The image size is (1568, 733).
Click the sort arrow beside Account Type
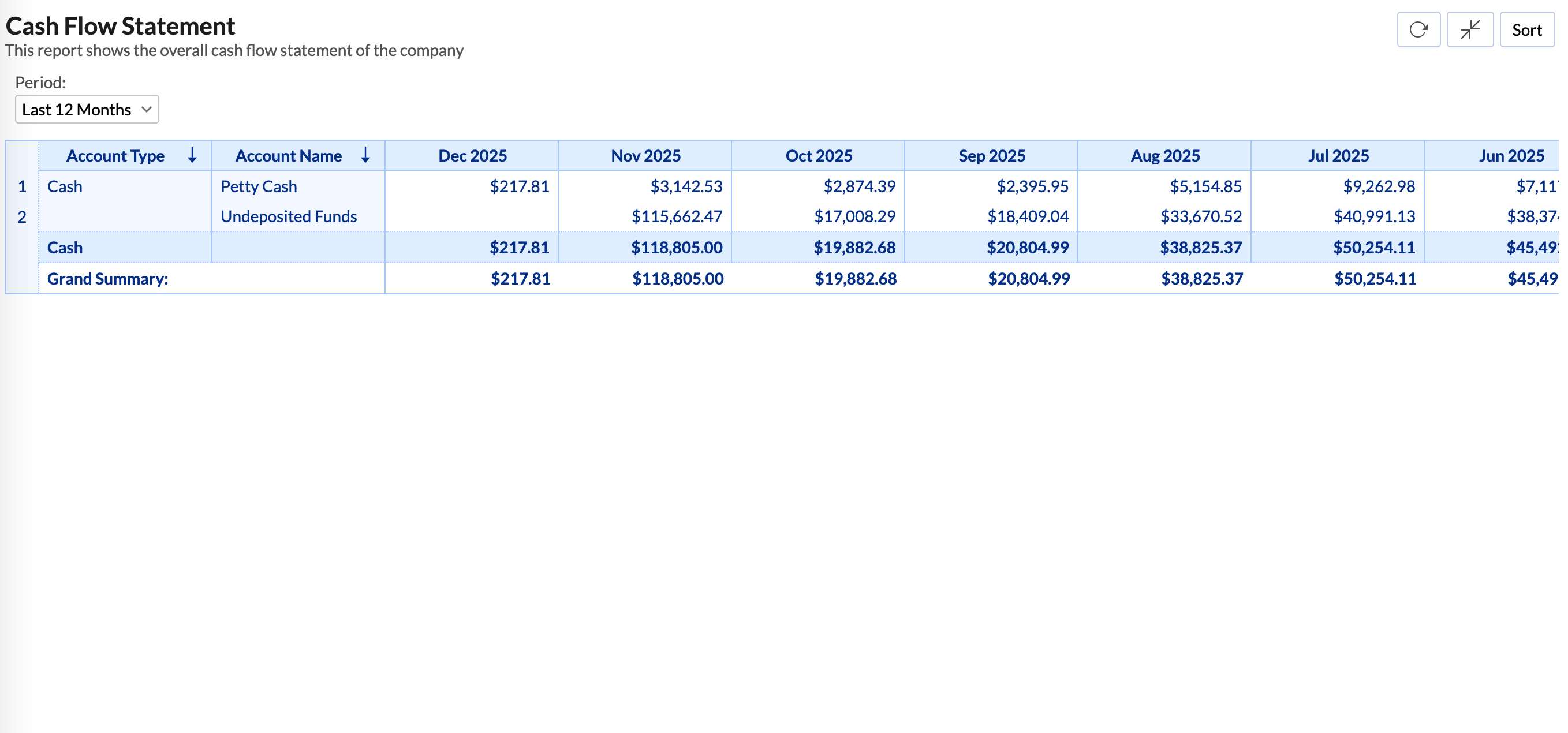pos(192,156)
